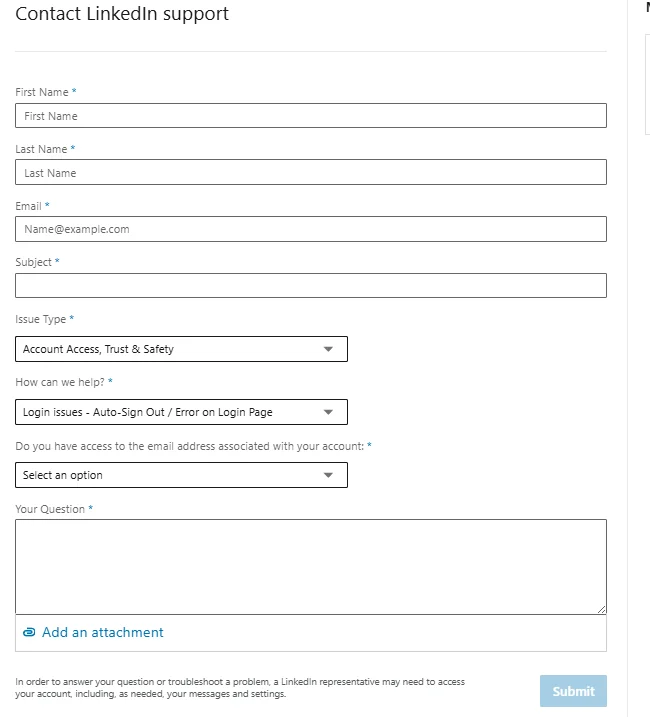Screen dimensions: 650x717
Task: Focus the First Name input field
Action: (x=311, y=116)
